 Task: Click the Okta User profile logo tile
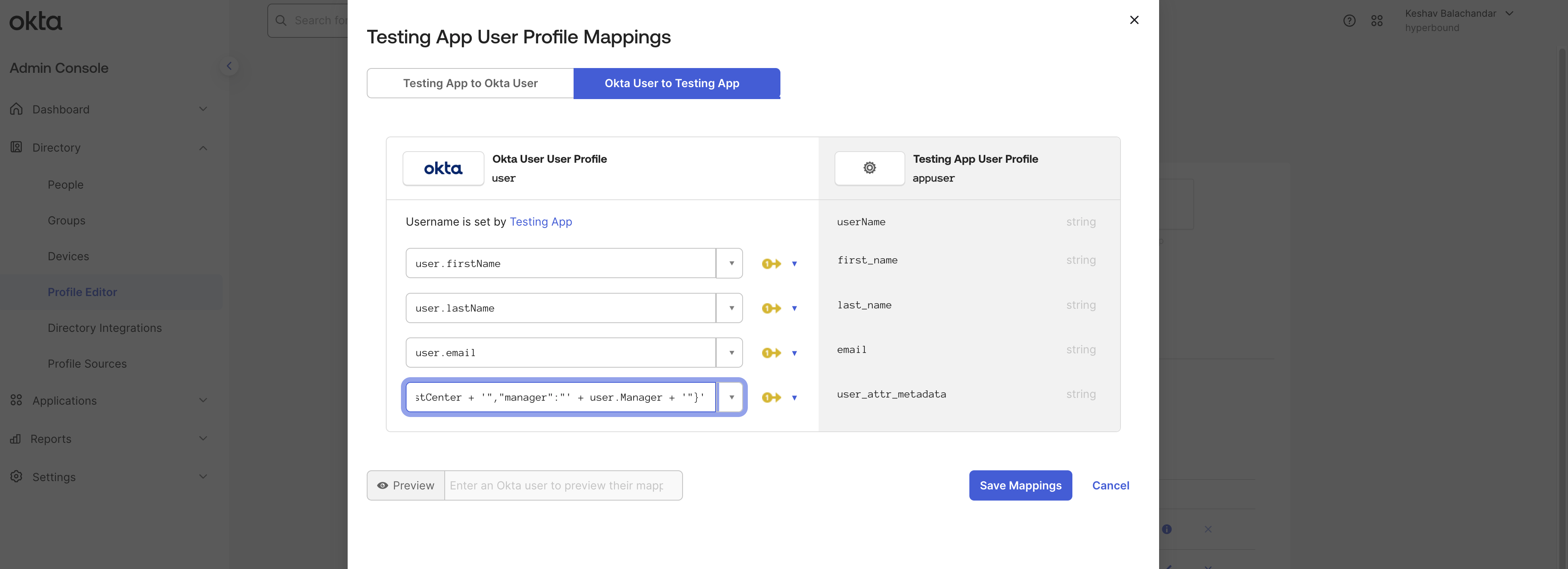click(x=443, y=168)
